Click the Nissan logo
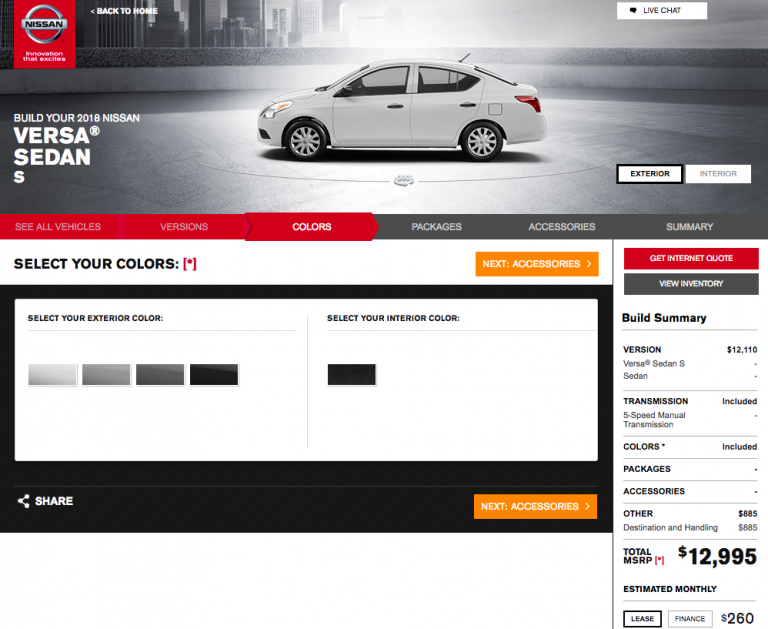 point(44,33)
